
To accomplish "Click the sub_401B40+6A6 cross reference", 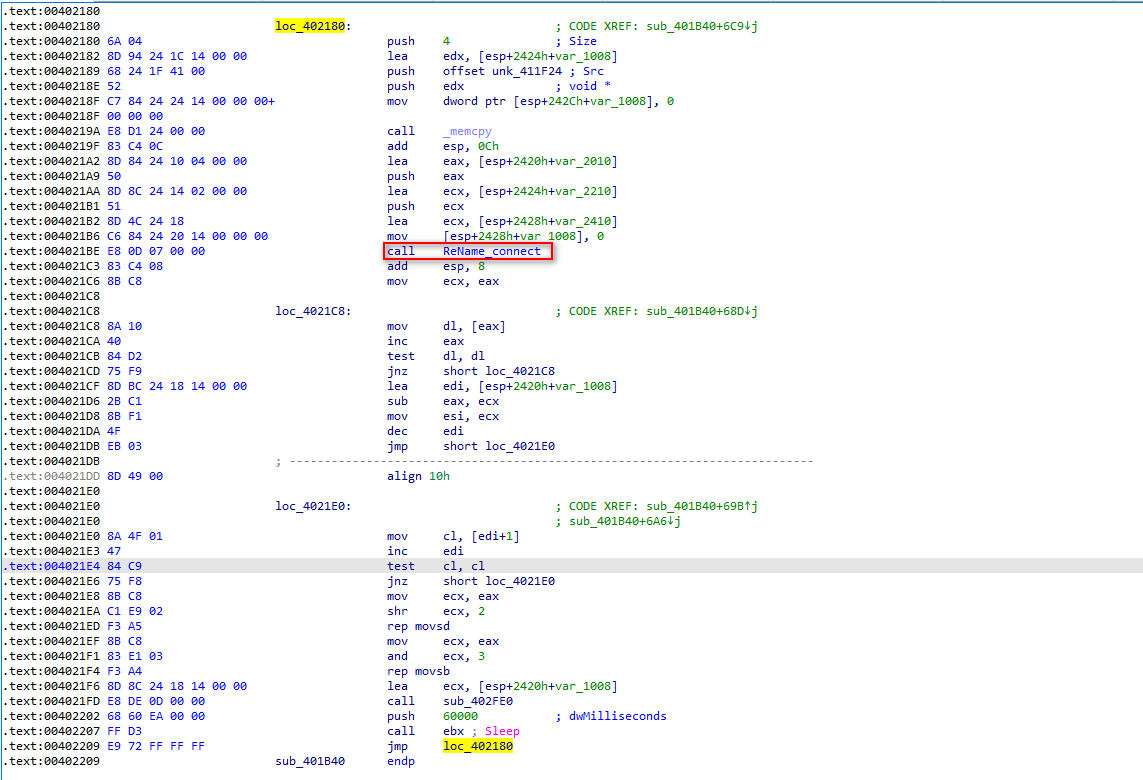I will pyautogui.click(x=618, y=521).
